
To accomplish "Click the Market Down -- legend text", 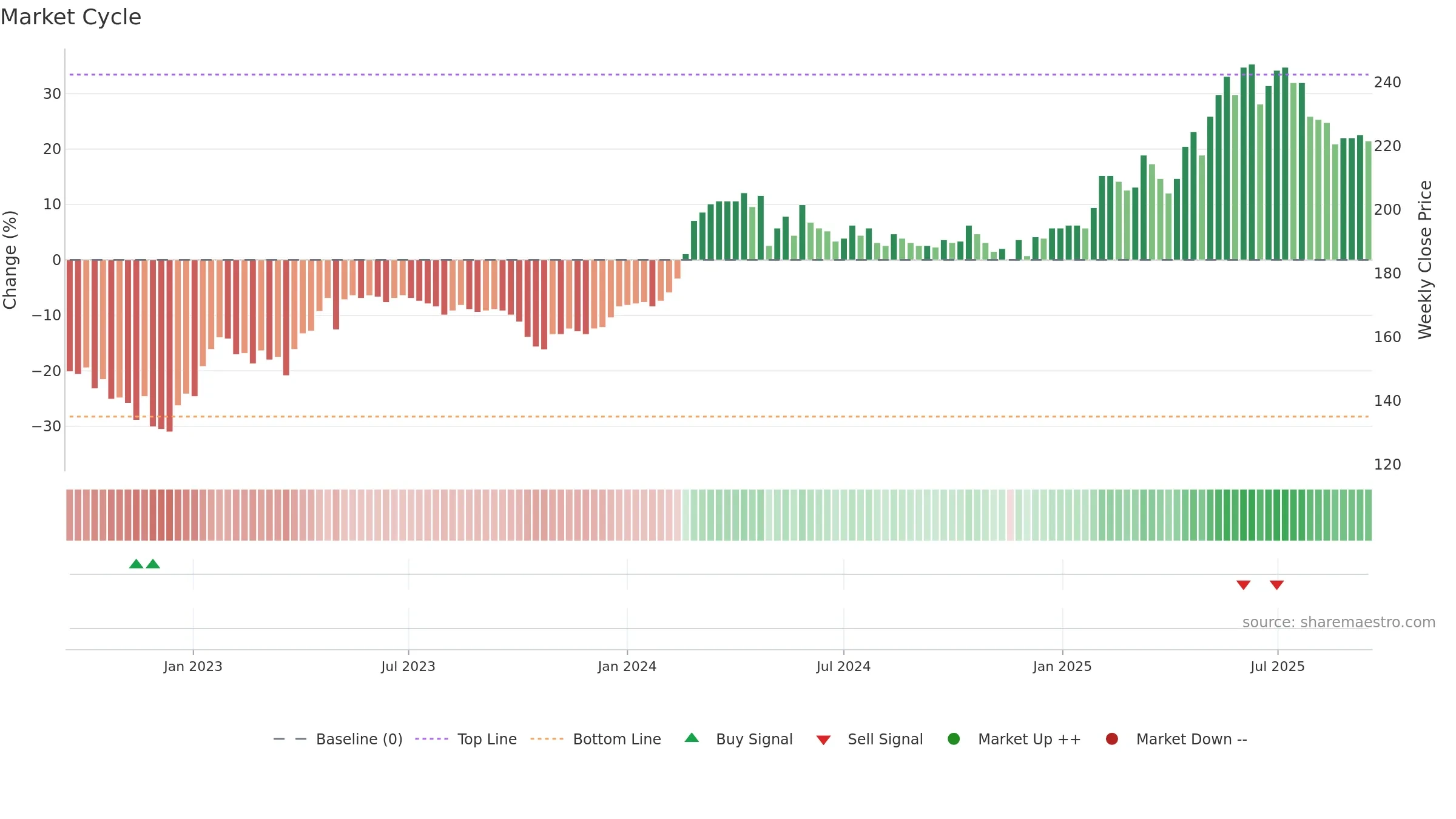I will pyautogui.click(x=1191, y=739).
